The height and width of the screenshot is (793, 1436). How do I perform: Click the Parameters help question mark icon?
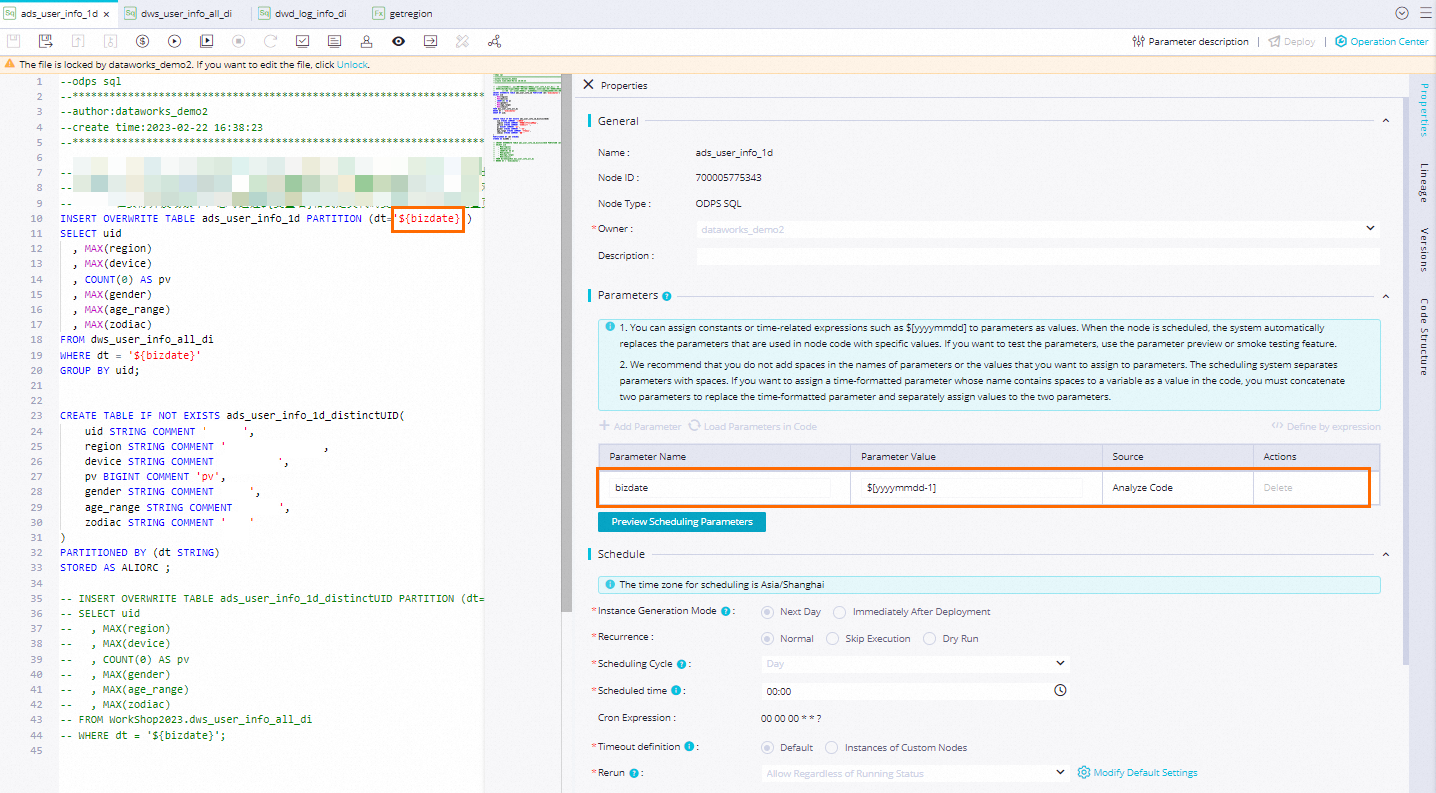pos(667,296)
